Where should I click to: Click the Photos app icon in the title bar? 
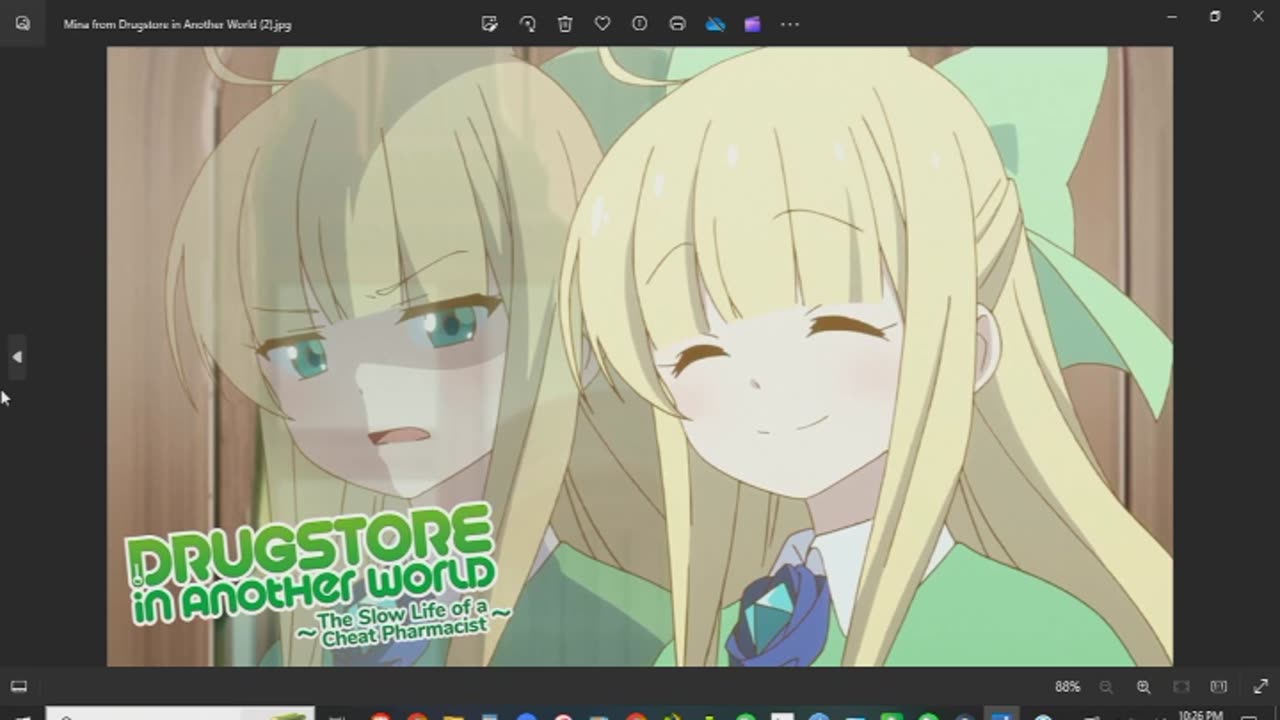click(x=22, y=24)
